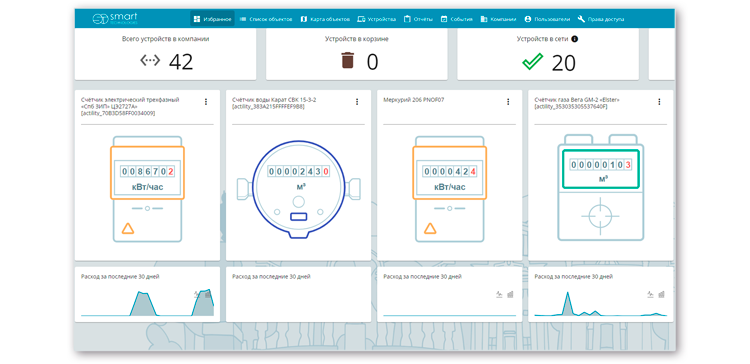
Task: Click the trash bin icon in Устройств в корзине
Action: click(347, 61)
